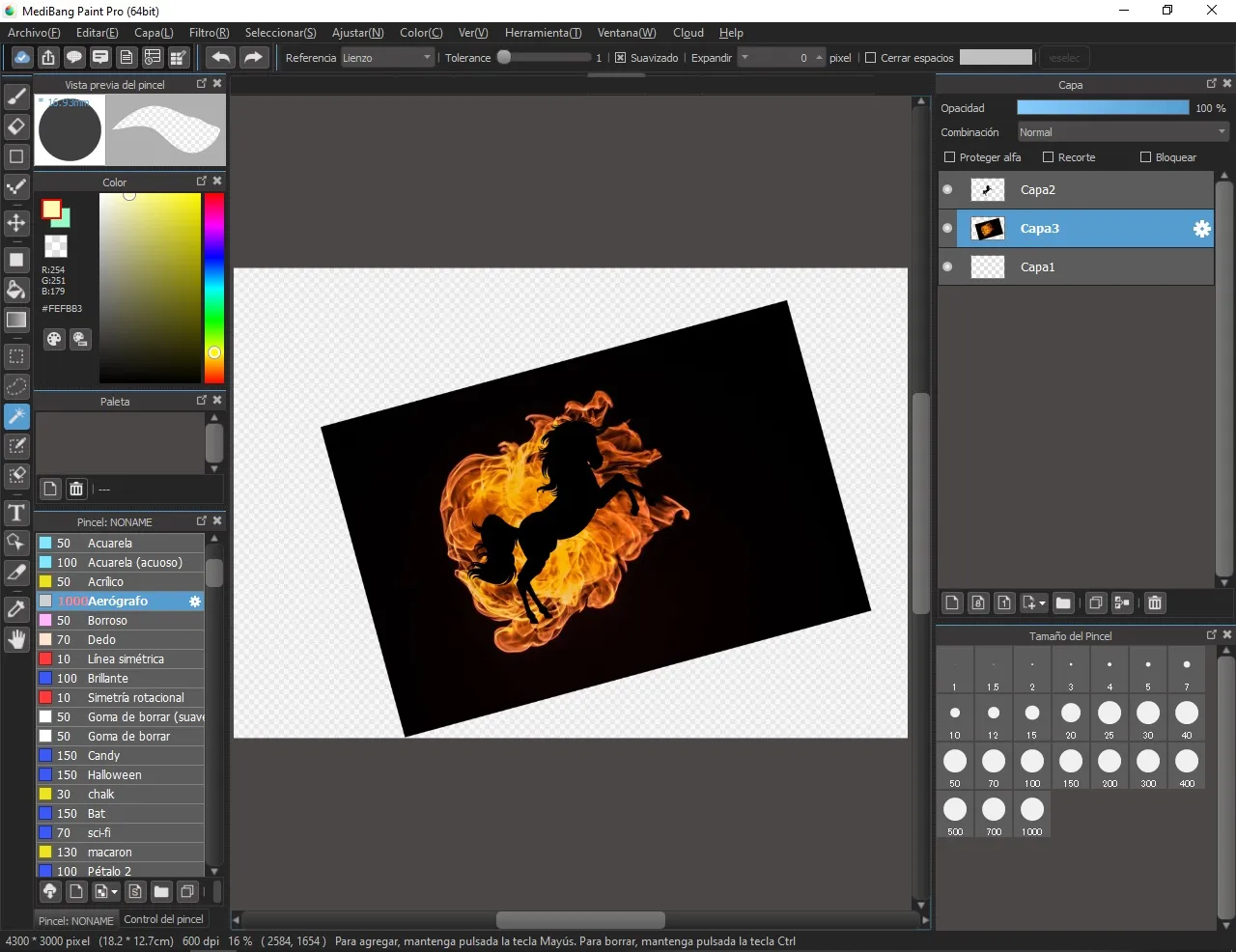Click the horizontal canvas scrollbar
The height and width of the screenshot is (952, 1236).
(x=580, y=920)
